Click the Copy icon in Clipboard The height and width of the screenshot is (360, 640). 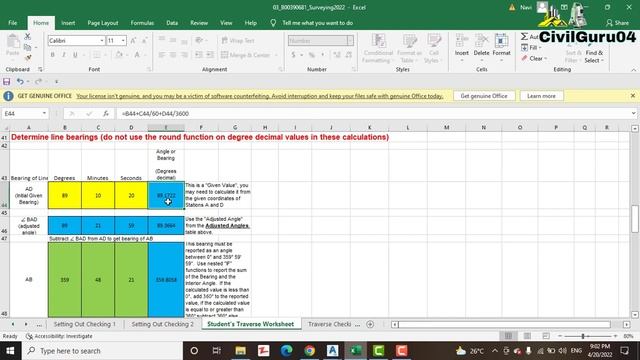click(x=27, y=47)
